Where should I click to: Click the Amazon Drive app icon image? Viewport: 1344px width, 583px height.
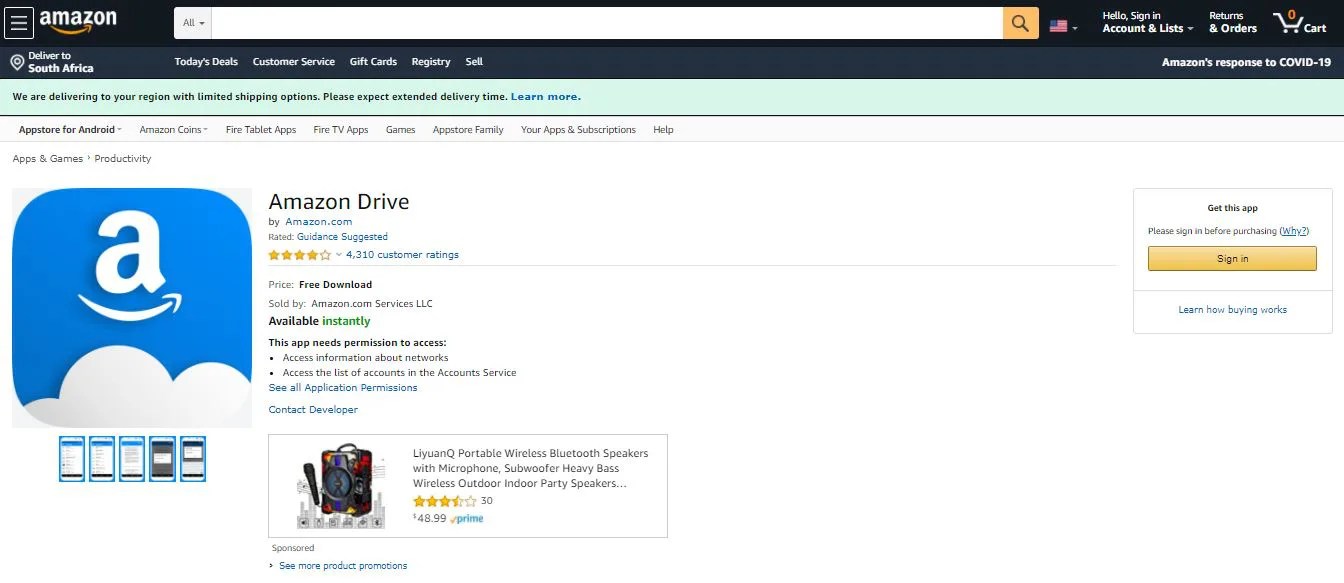pyautogui.click(x=131, y=307)
